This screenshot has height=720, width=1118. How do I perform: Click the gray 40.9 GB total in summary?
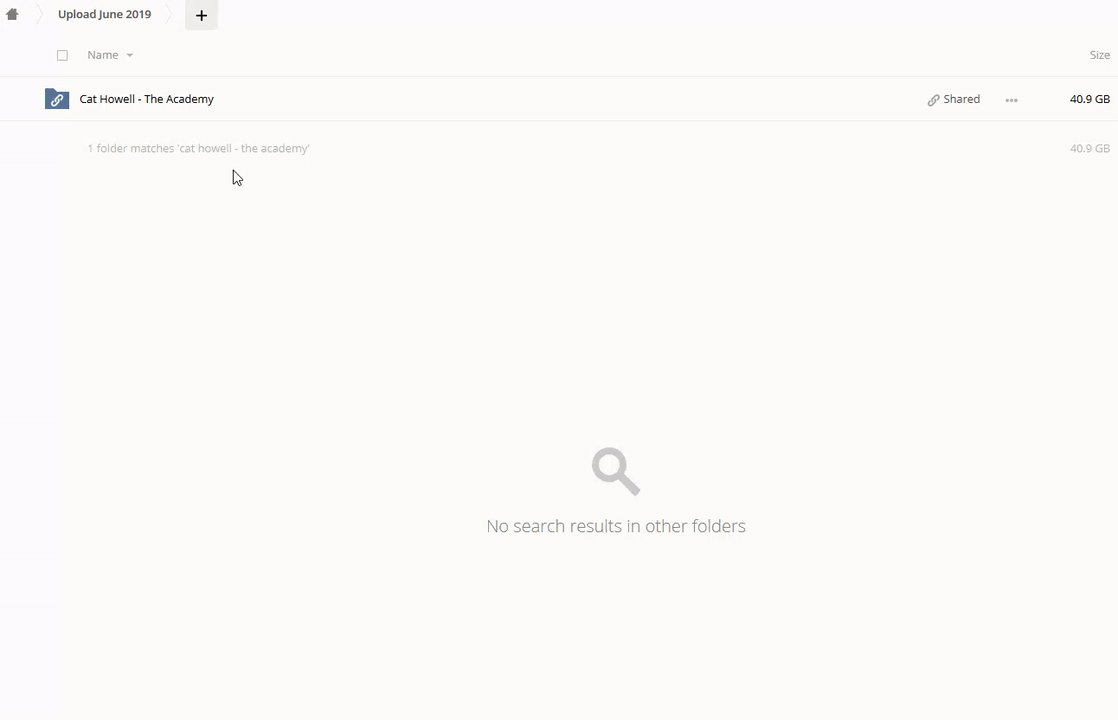[1089, 148]
